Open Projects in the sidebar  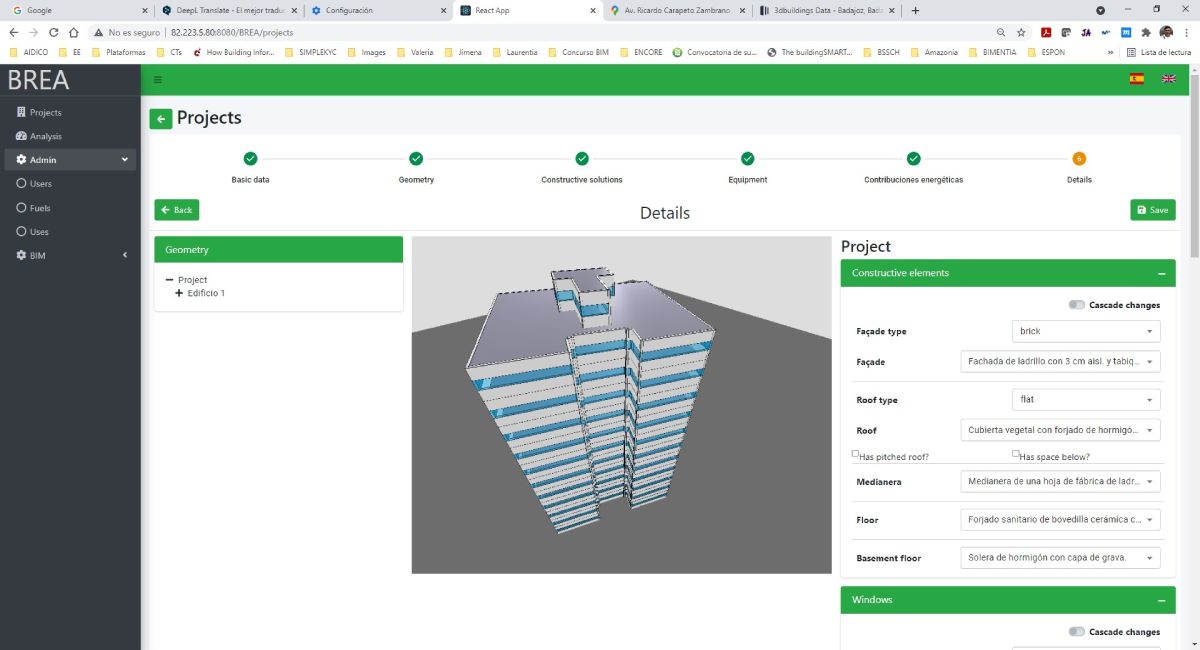(x=45, y=113)
